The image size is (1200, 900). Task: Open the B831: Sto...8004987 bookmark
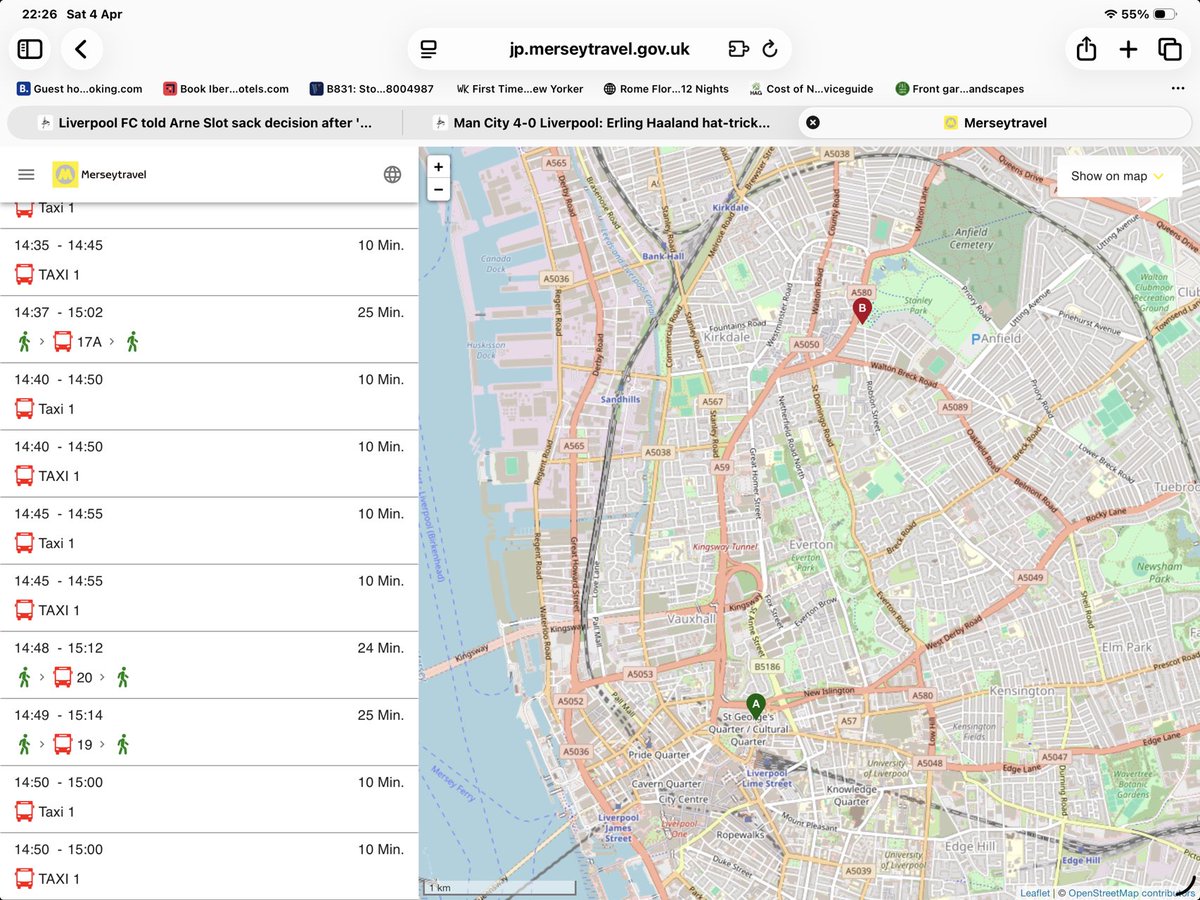tap(372, 89)
